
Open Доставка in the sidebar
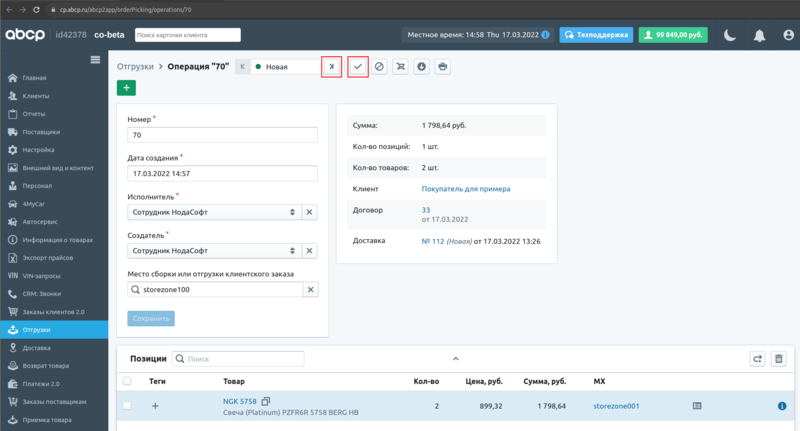tap(36, 348)
